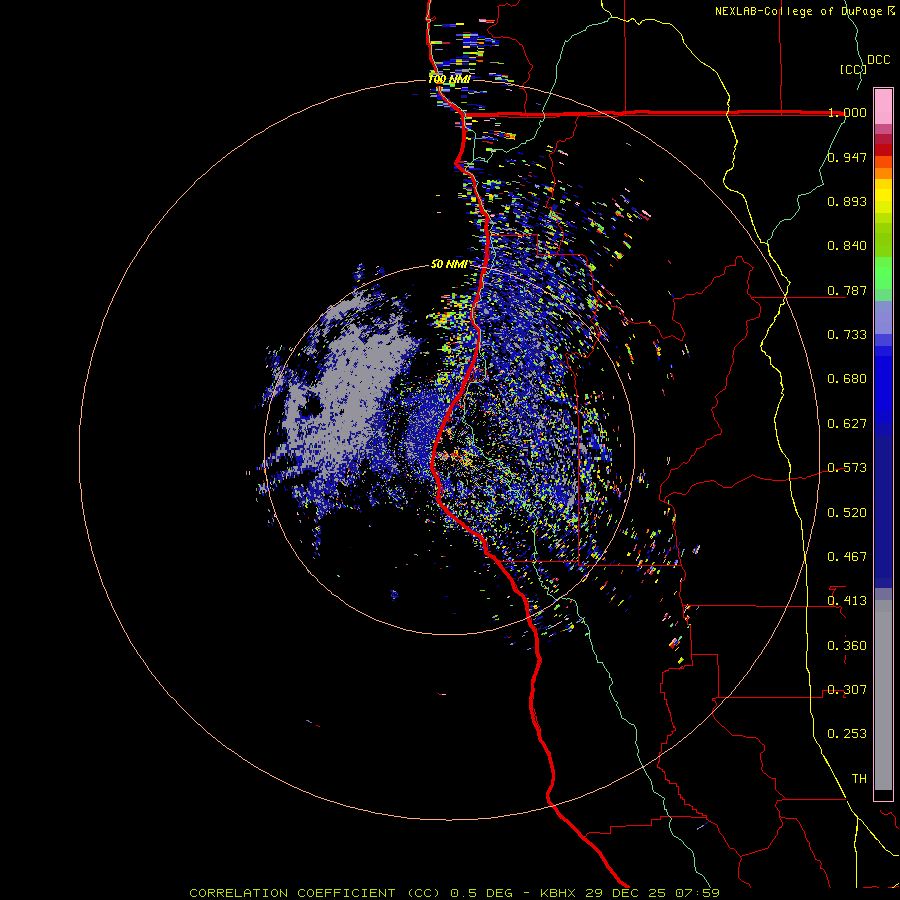This screenshot has width=900, height=900.
Task: Pick the 0.413 scale label
Action: pos(847,601)
